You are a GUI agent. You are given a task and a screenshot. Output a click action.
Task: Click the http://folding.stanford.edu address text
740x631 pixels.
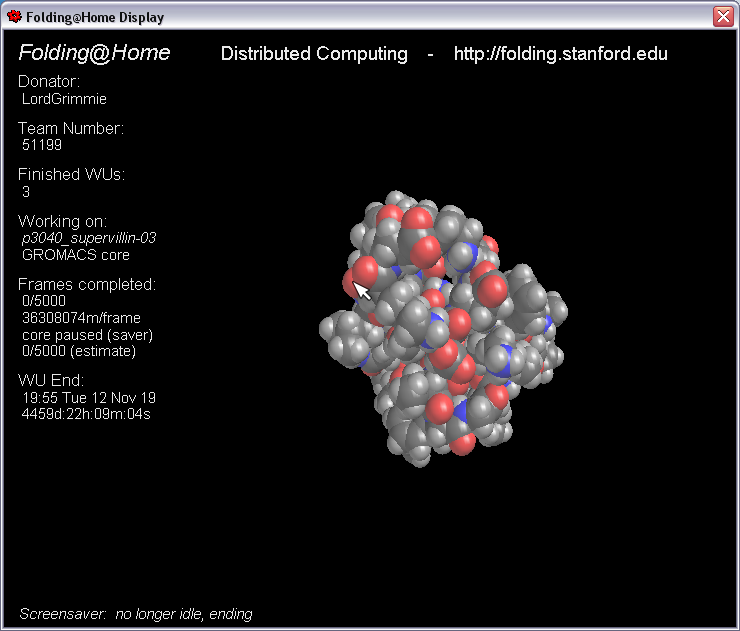(x=561, y=54)
